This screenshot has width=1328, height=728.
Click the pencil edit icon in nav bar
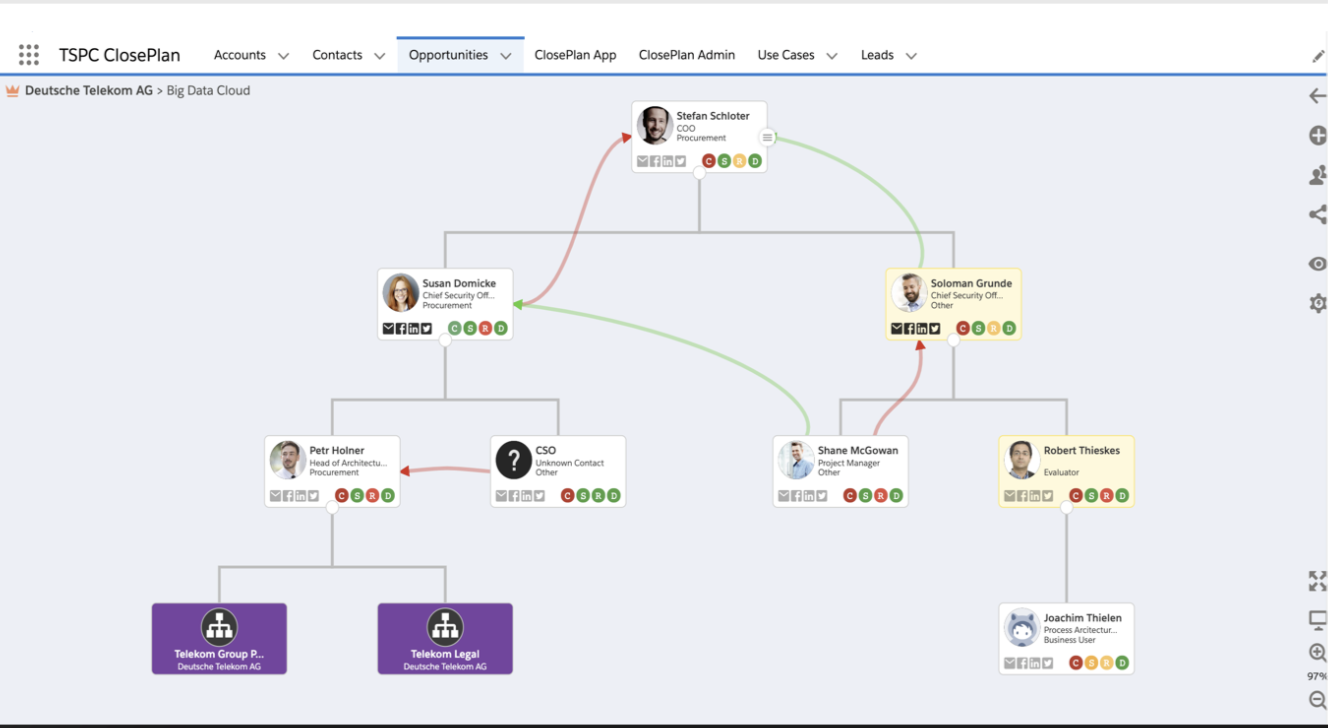click(1318, 56)
